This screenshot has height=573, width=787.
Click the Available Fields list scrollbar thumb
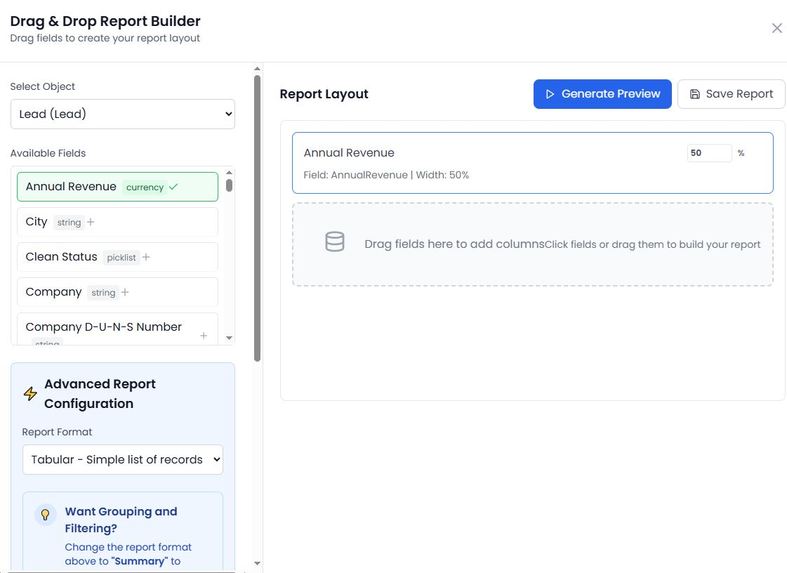[x=229, y=185]
